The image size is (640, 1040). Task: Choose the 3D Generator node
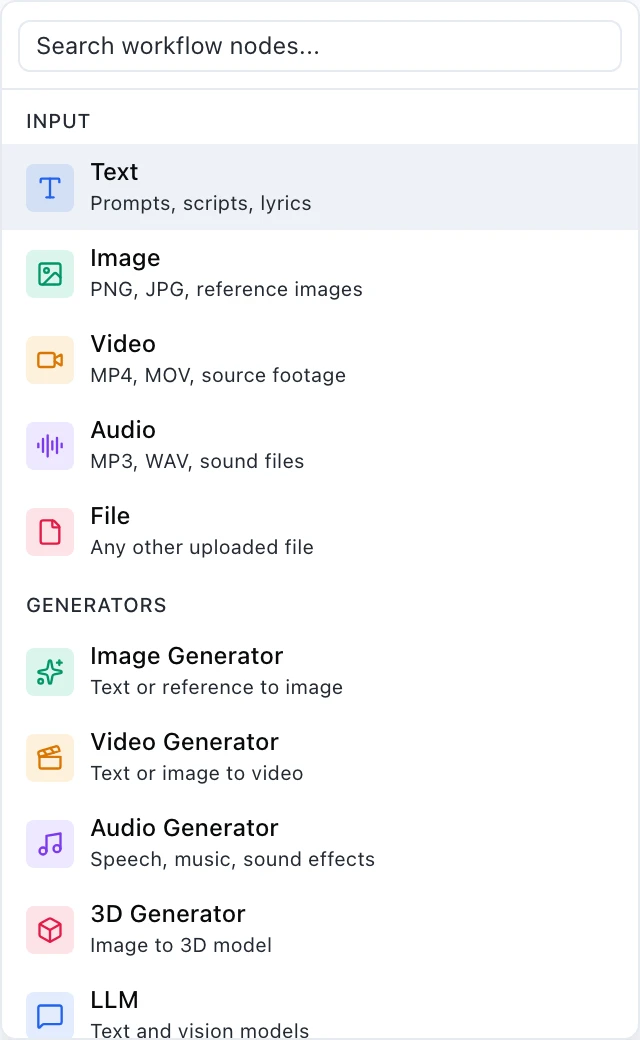pos(320,929)
